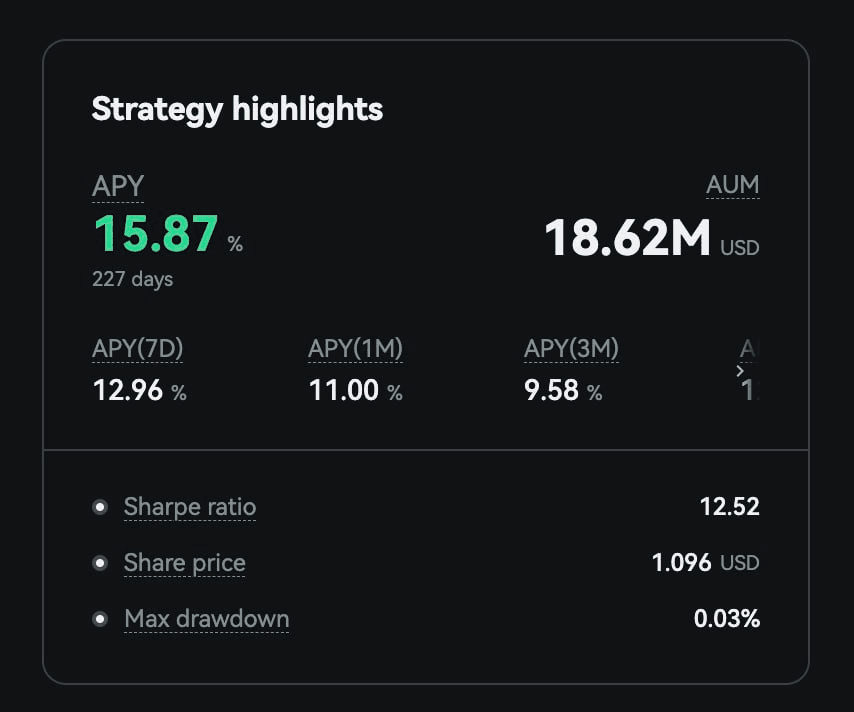The width and height of the screenshot is (854, 712).
Task: Select the APY(1M) label
Action: pos(355,349)
